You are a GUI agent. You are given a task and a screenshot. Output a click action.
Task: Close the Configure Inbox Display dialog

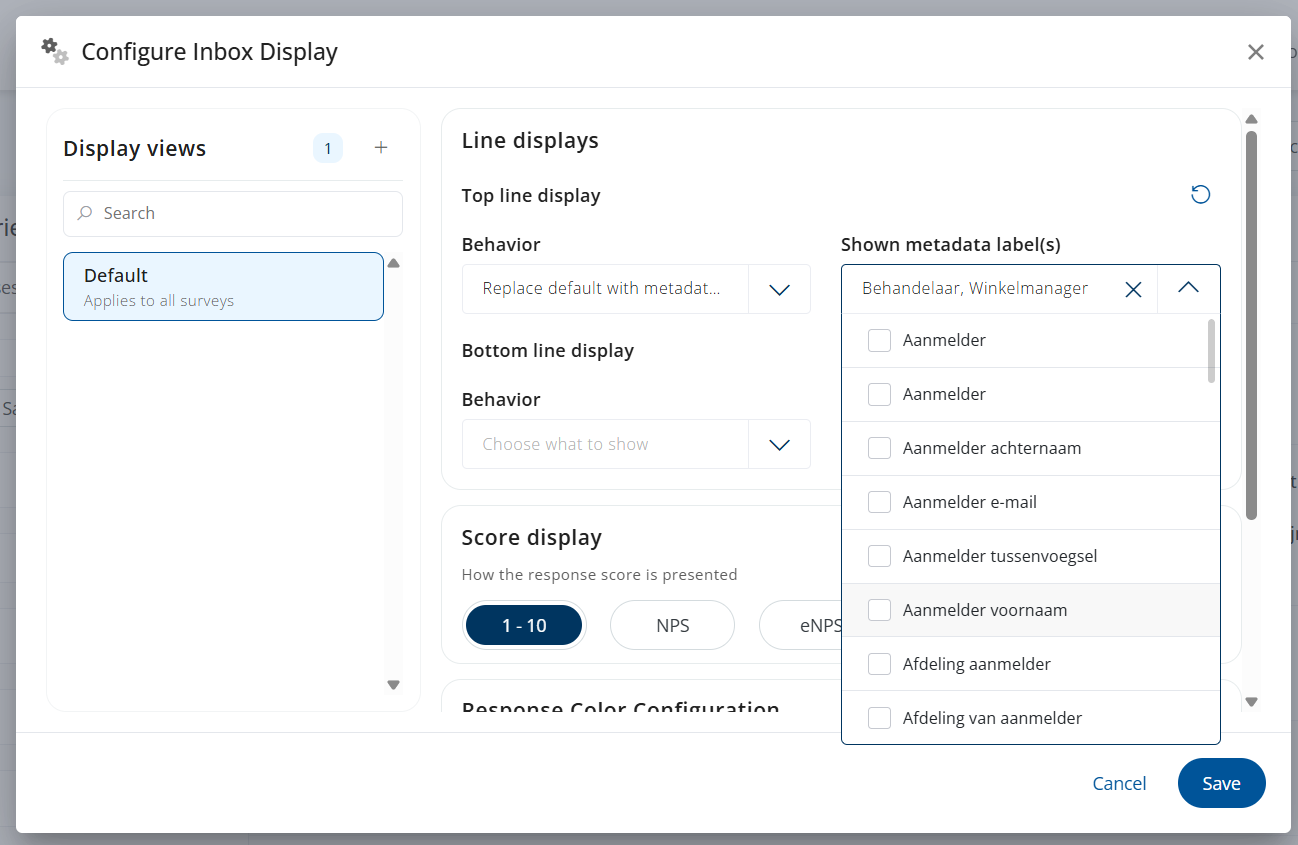(1256, 52)
